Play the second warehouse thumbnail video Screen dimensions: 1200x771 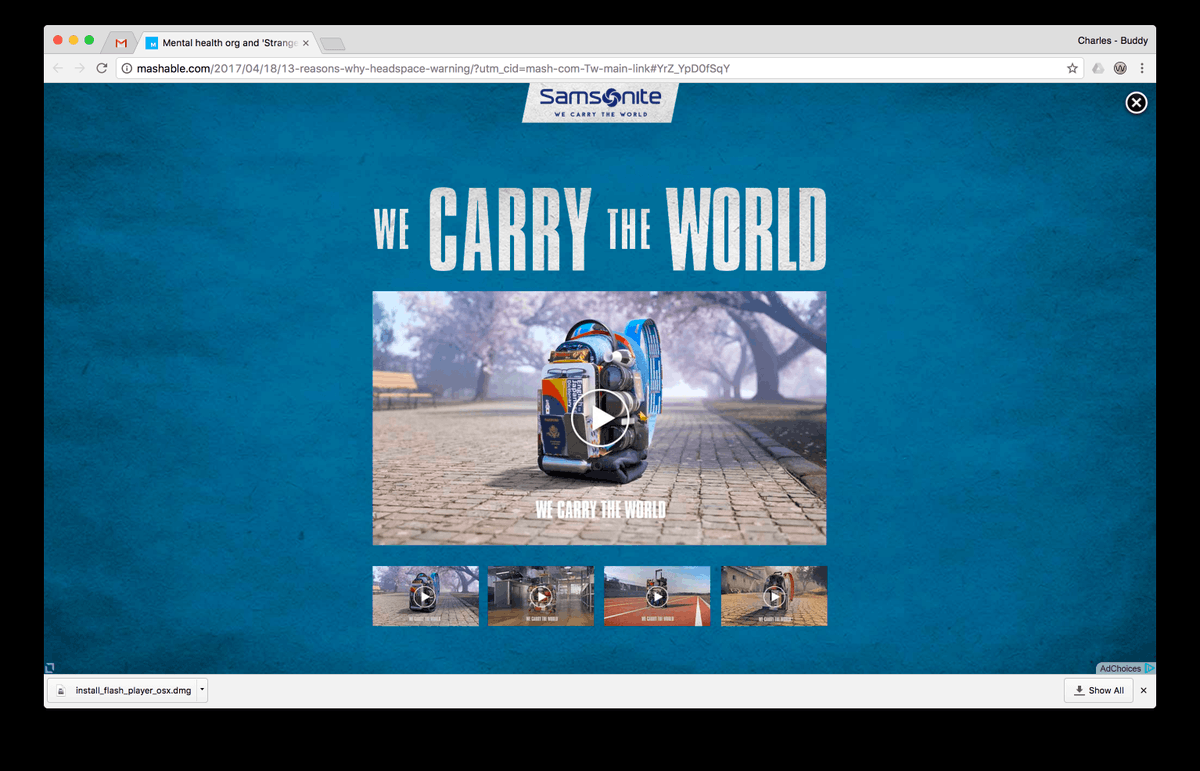541,596
